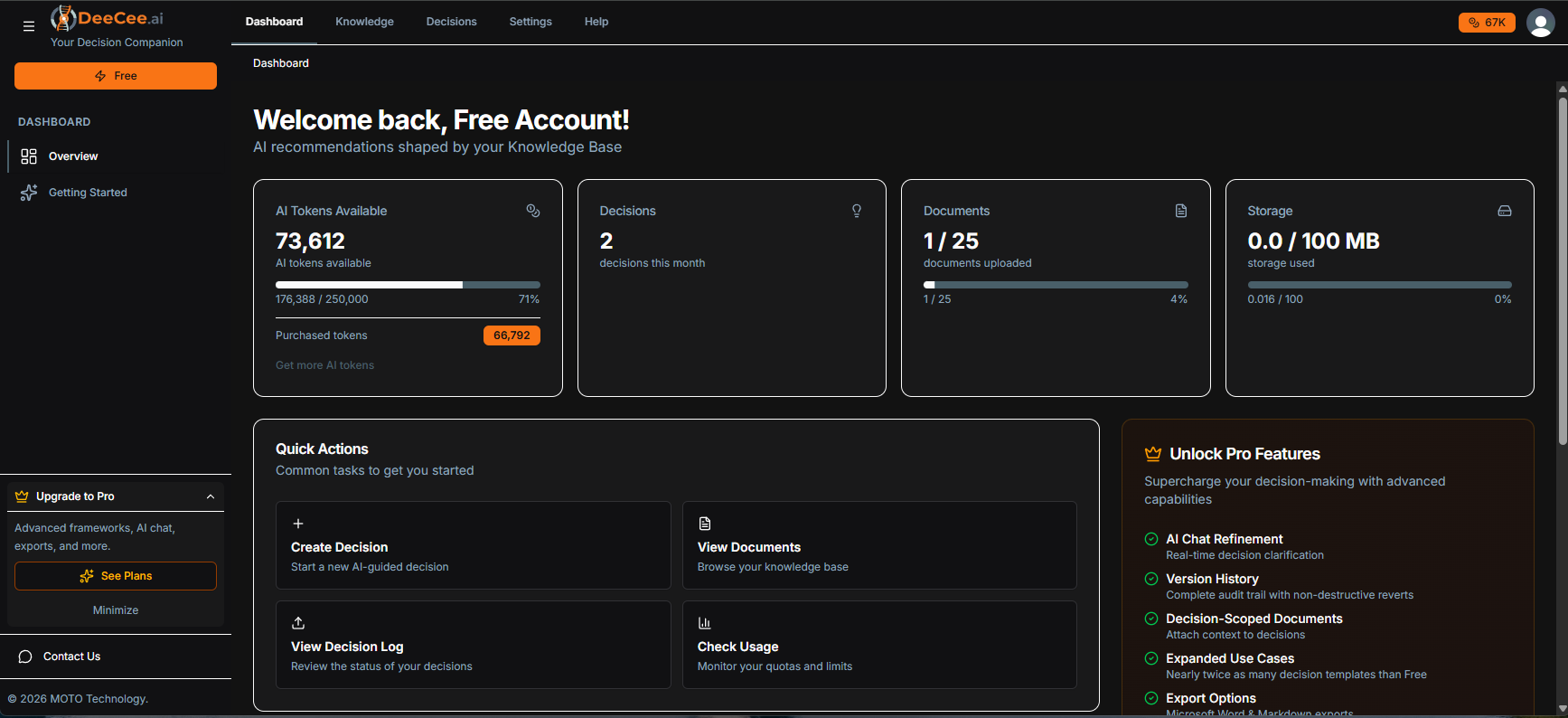1568x718 pixels.
Task: Collapse the Upgrade to Pro panel chevron
Action: 211,496
